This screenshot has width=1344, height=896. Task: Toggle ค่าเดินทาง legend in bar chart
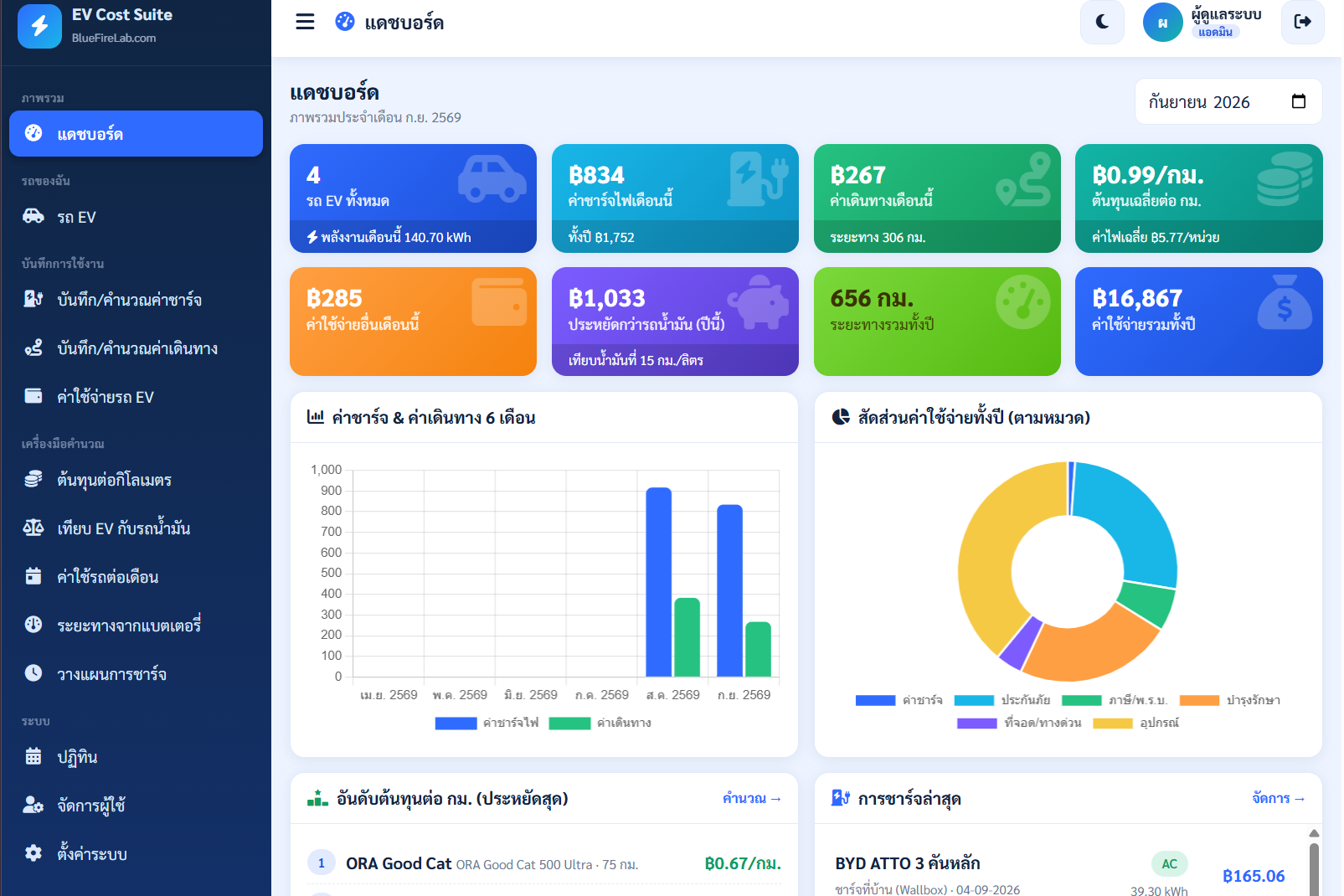pos(600,723)
